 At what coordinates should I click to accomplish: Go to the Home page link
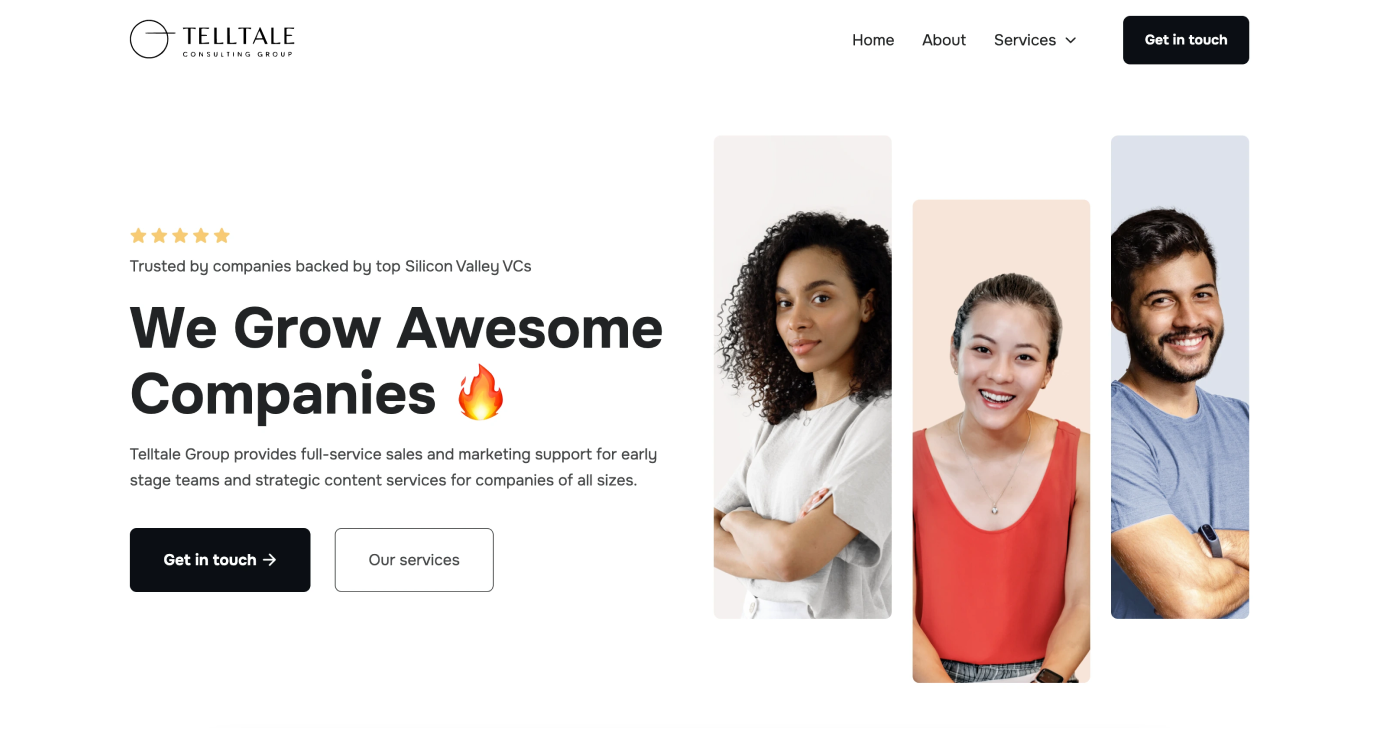pyautogui.click(x=873, y=40)
